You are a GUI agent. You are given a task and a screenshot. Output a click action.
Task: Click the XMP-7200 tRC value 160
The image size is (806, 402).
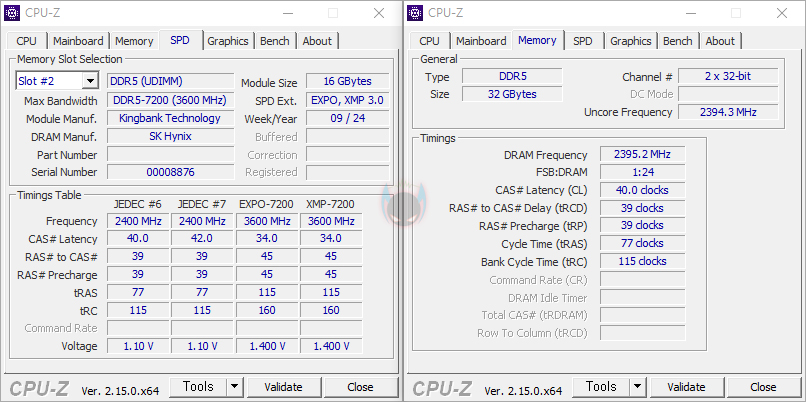(331, 310)
